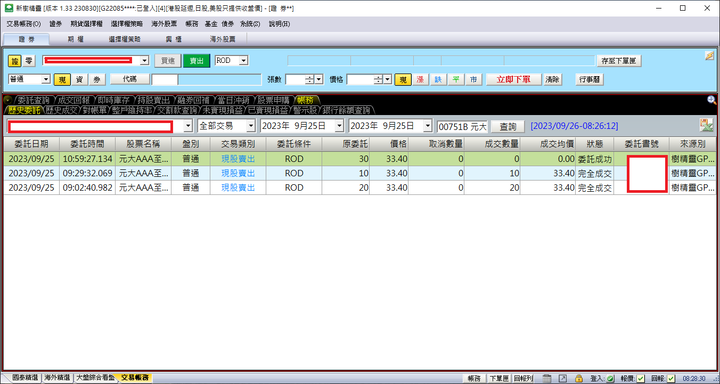Open the 全部交易 transaction filter dropdown
720x384 pixels.
click(x=251, y=126)
